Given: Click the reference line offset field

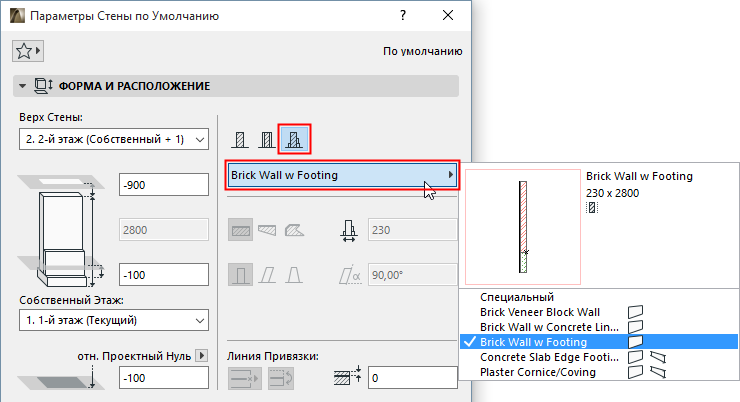Looking at the screenshot, I should pyautogui.click(x=411, y=378).
